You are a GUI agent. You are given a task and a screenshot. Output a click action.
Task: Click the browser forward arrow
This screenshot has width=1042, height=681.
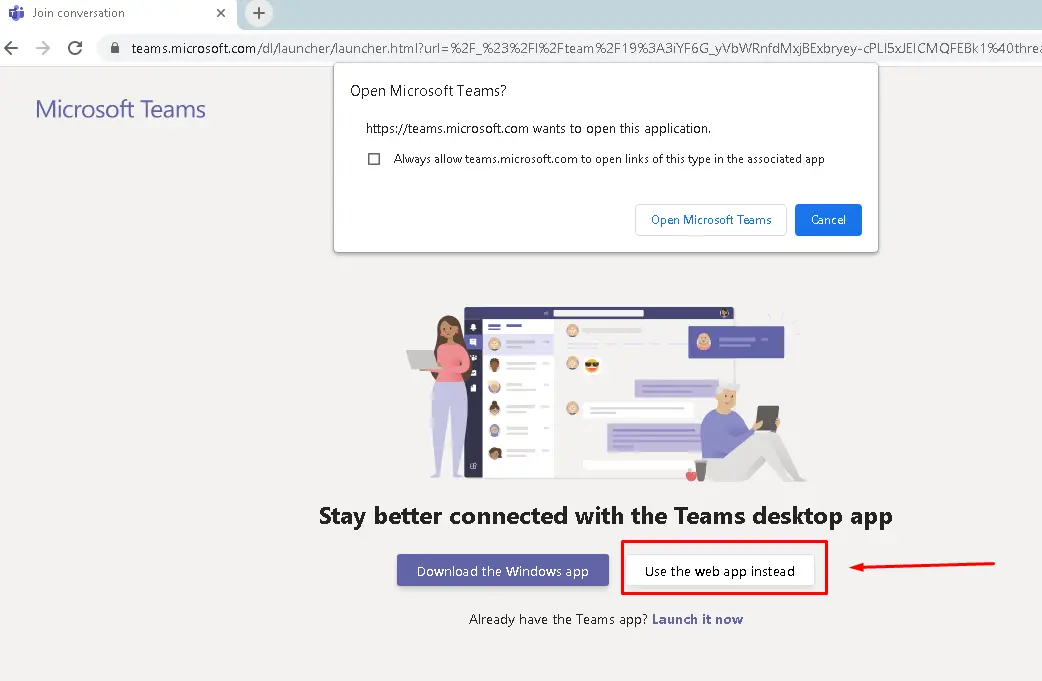coord(42,48)
